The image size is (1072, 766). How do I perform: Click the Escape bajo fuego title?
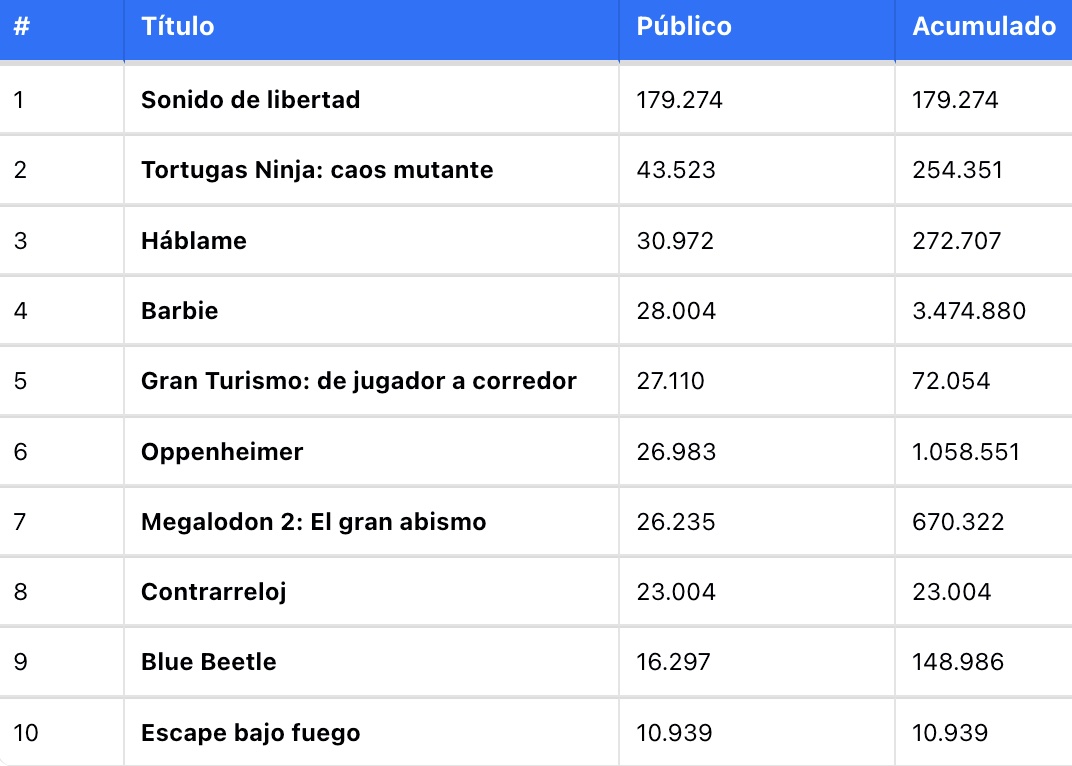click(x=250, y=733)
